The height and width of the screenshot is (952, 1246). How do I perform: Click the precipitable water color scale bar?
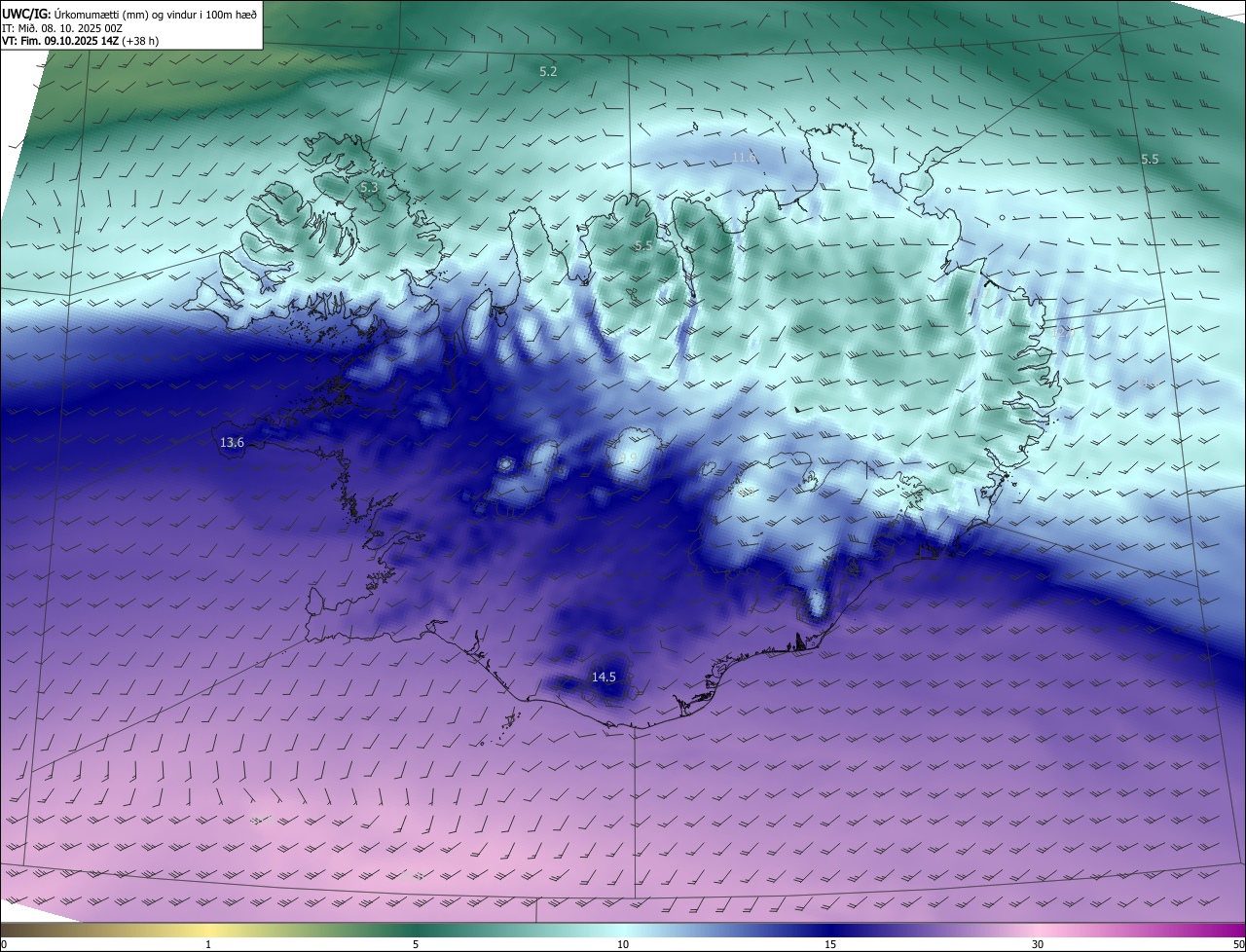pyautogui.click(x=623, y=931)
